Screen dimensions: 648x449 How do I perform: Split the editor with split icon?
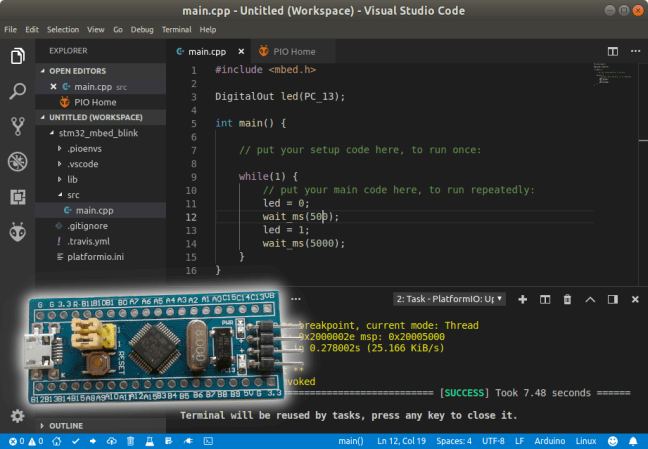coord(612,51)
